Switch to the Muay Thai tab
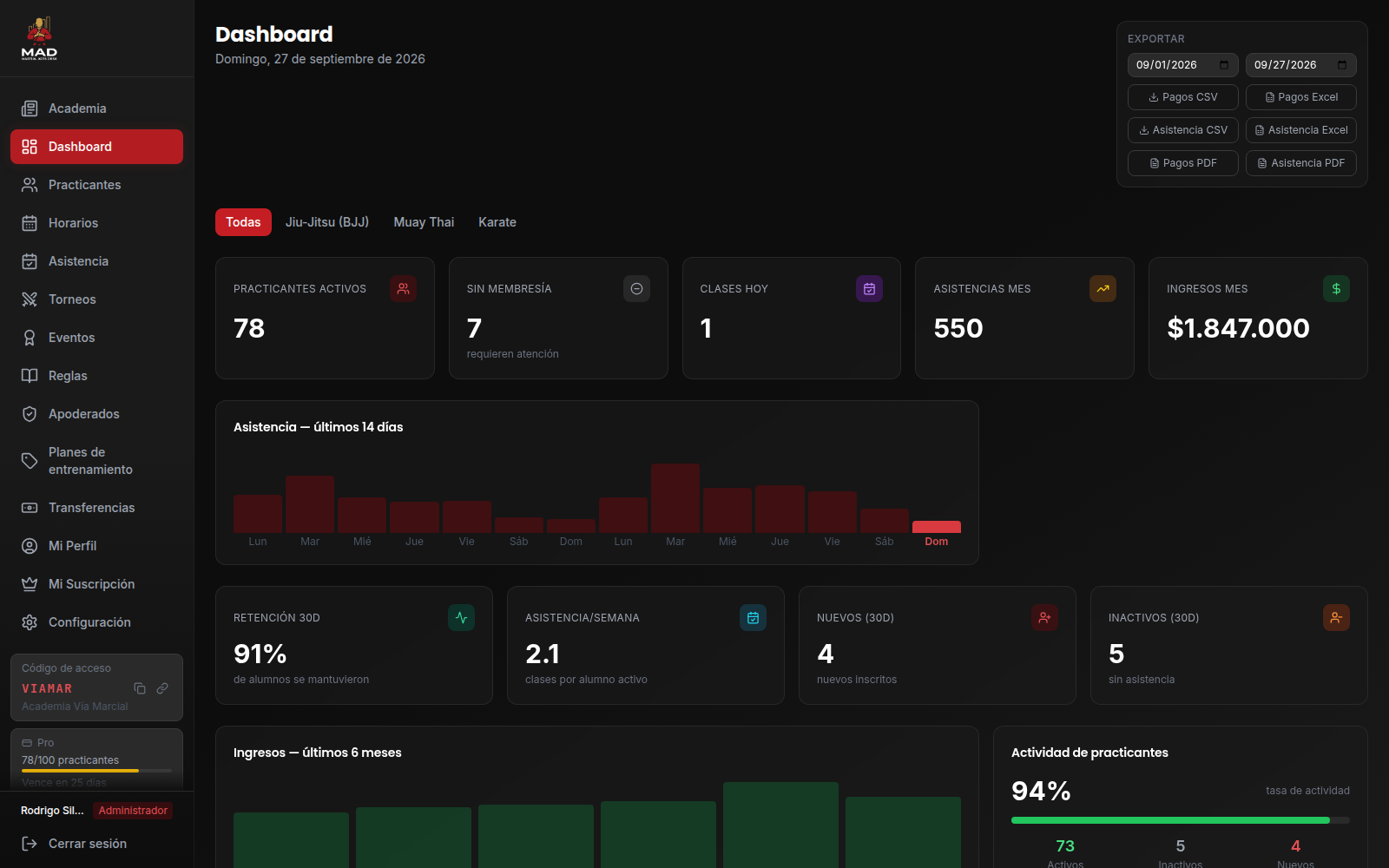Viewport: 1389px width, 868px height. pos(424,222)
